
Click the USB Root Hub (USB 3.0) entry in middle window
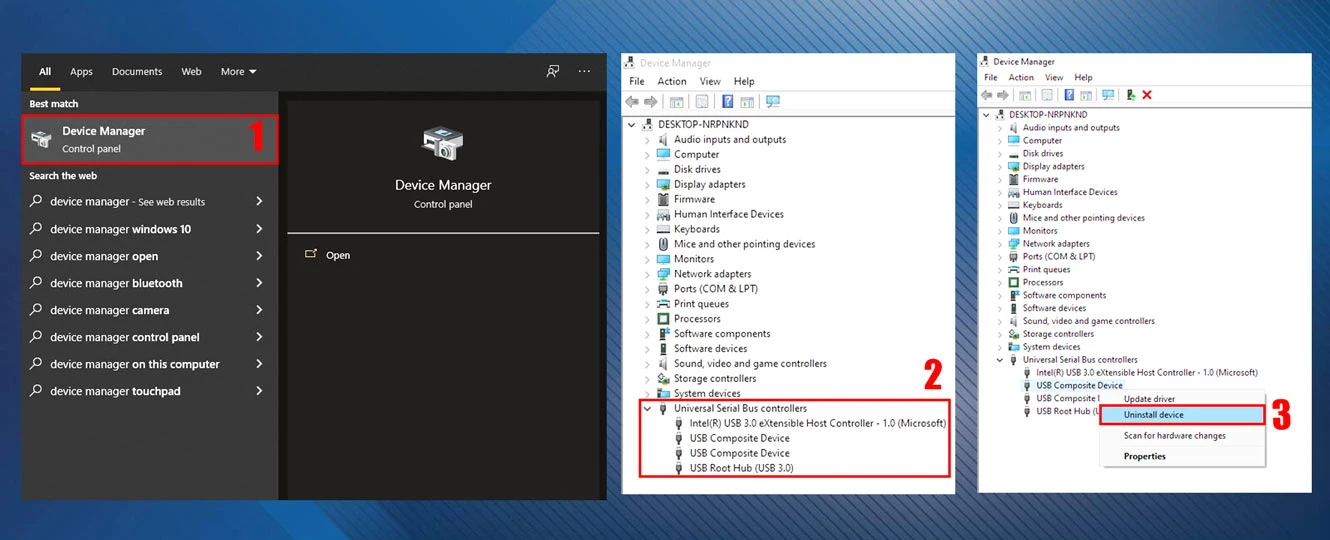click(x=741, y=468)
